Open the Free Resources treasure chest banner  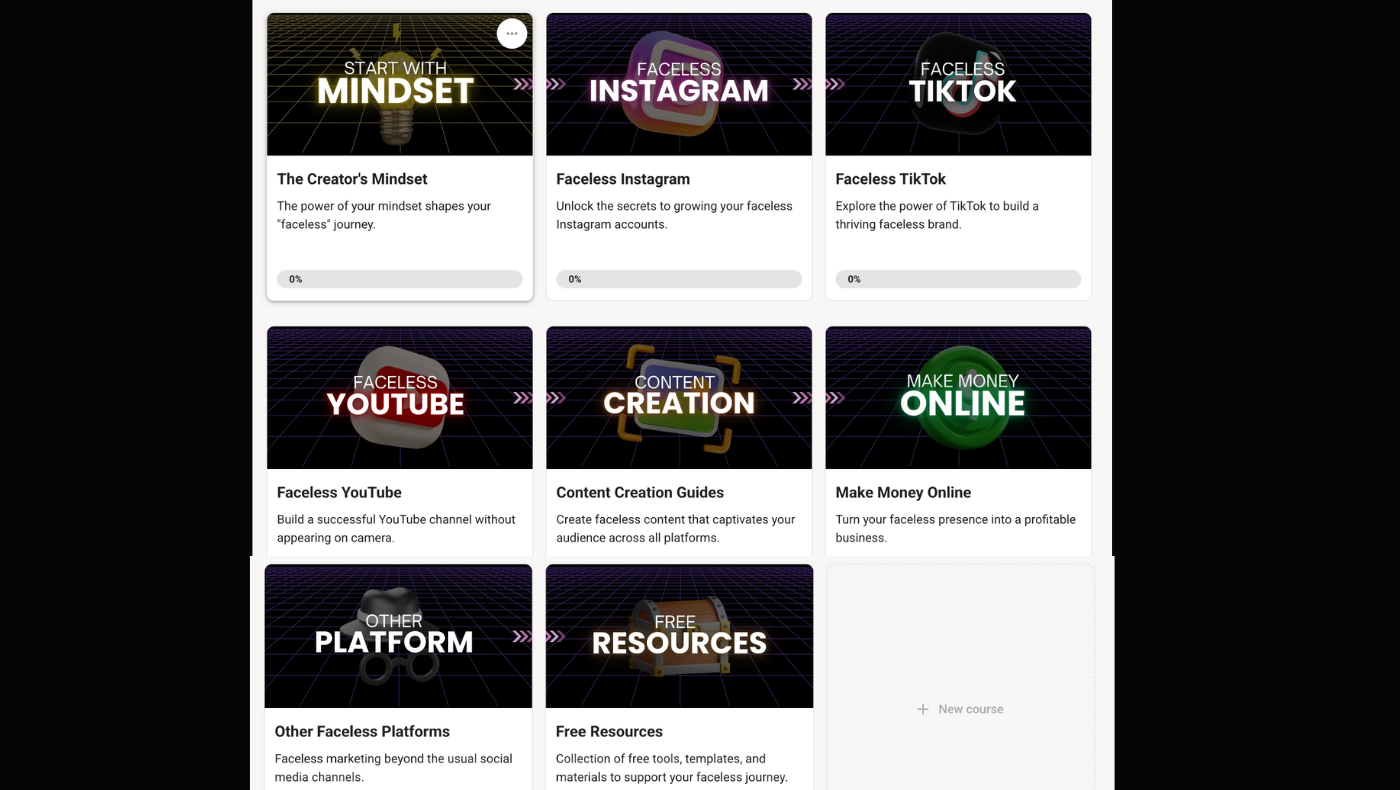tap(679, 636)
